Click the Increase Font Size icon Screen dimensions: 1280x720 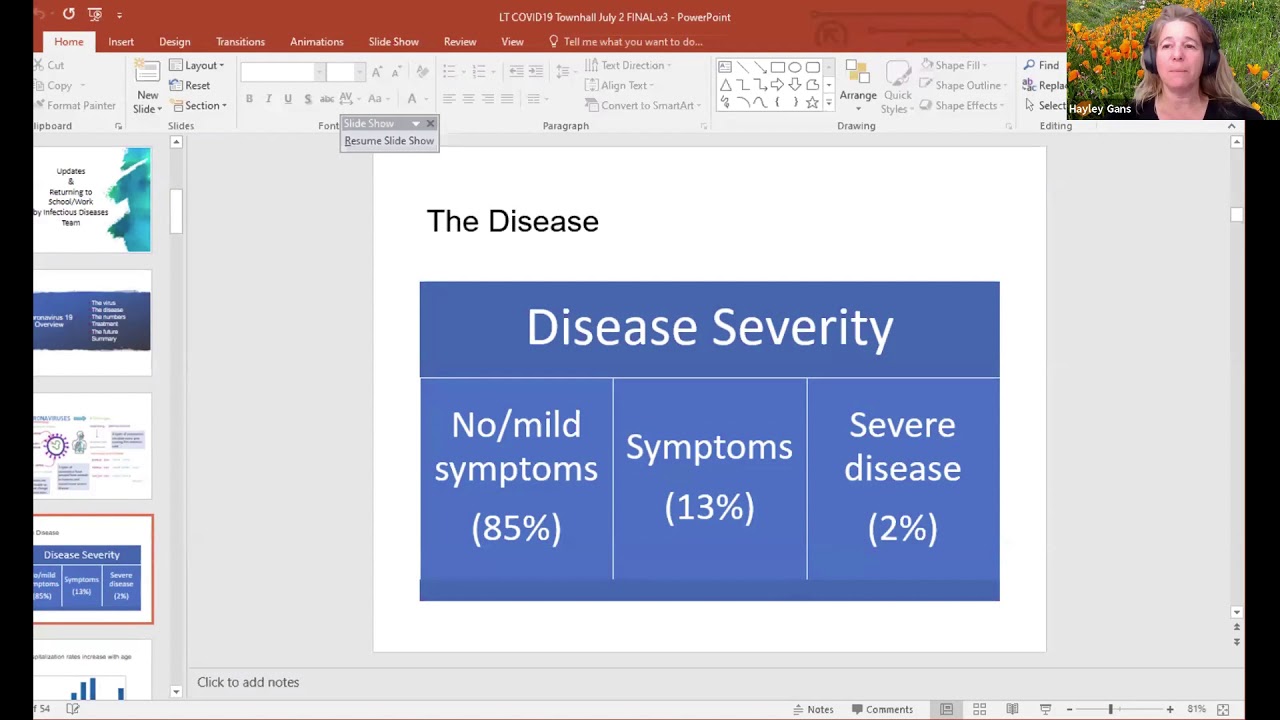click(377, 72)
